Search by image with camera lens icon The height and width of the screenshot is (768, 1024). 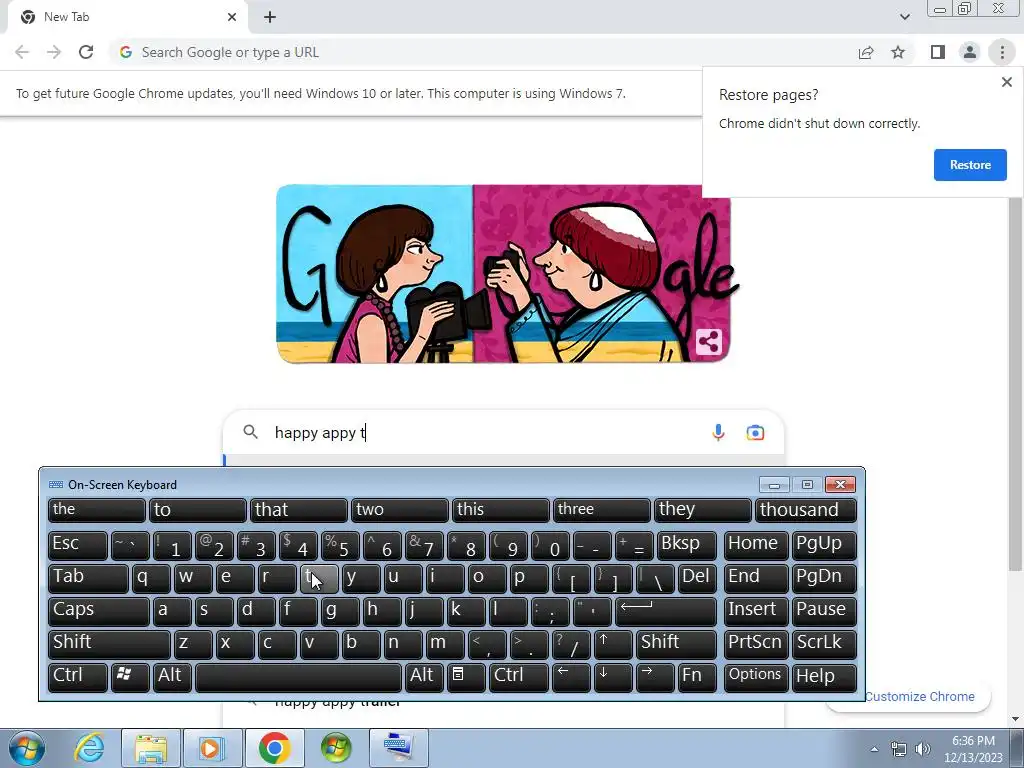pos(755,432)
